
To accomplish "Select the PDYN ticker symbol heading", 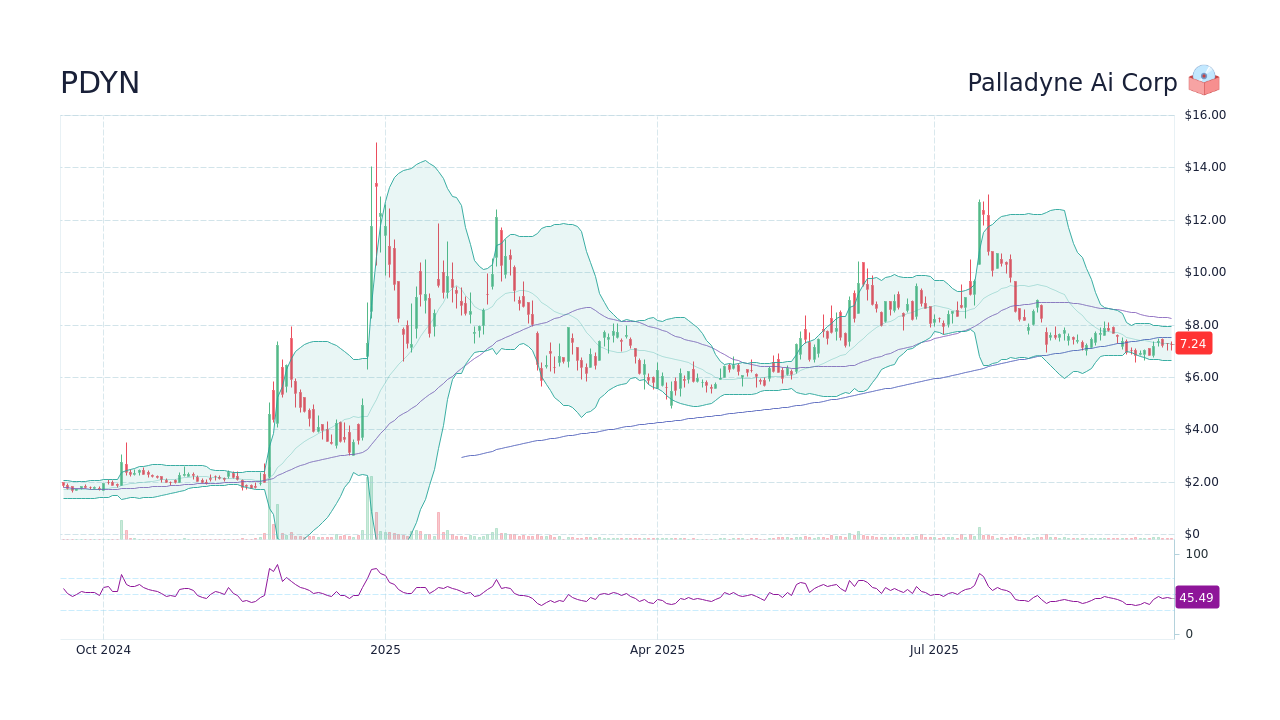I will (x=99, y=83).
